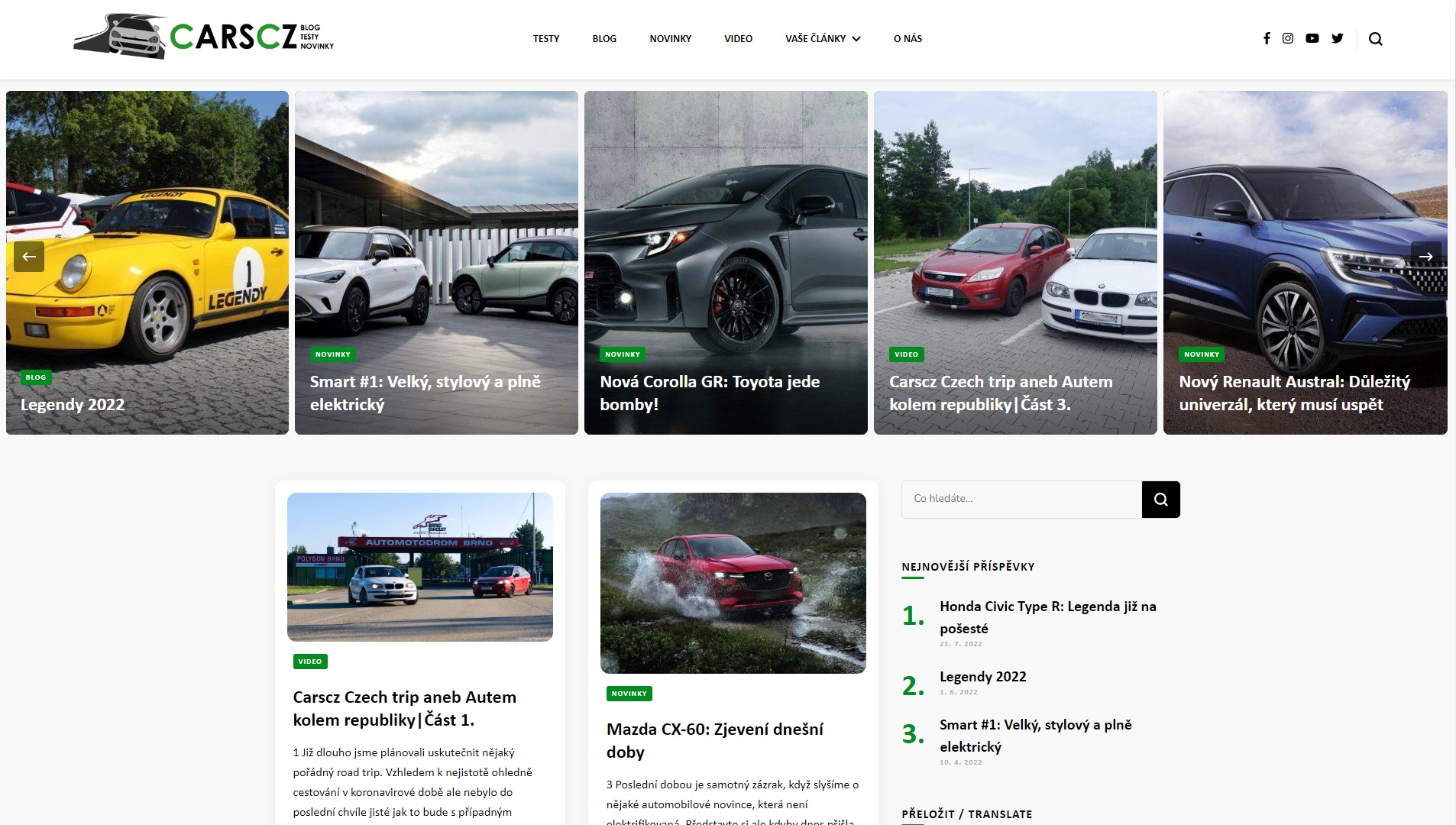Click the date 10. 4. 2022
This screenshot has width=1456, height=825.
pyautogui.click(x=961, y=762)
